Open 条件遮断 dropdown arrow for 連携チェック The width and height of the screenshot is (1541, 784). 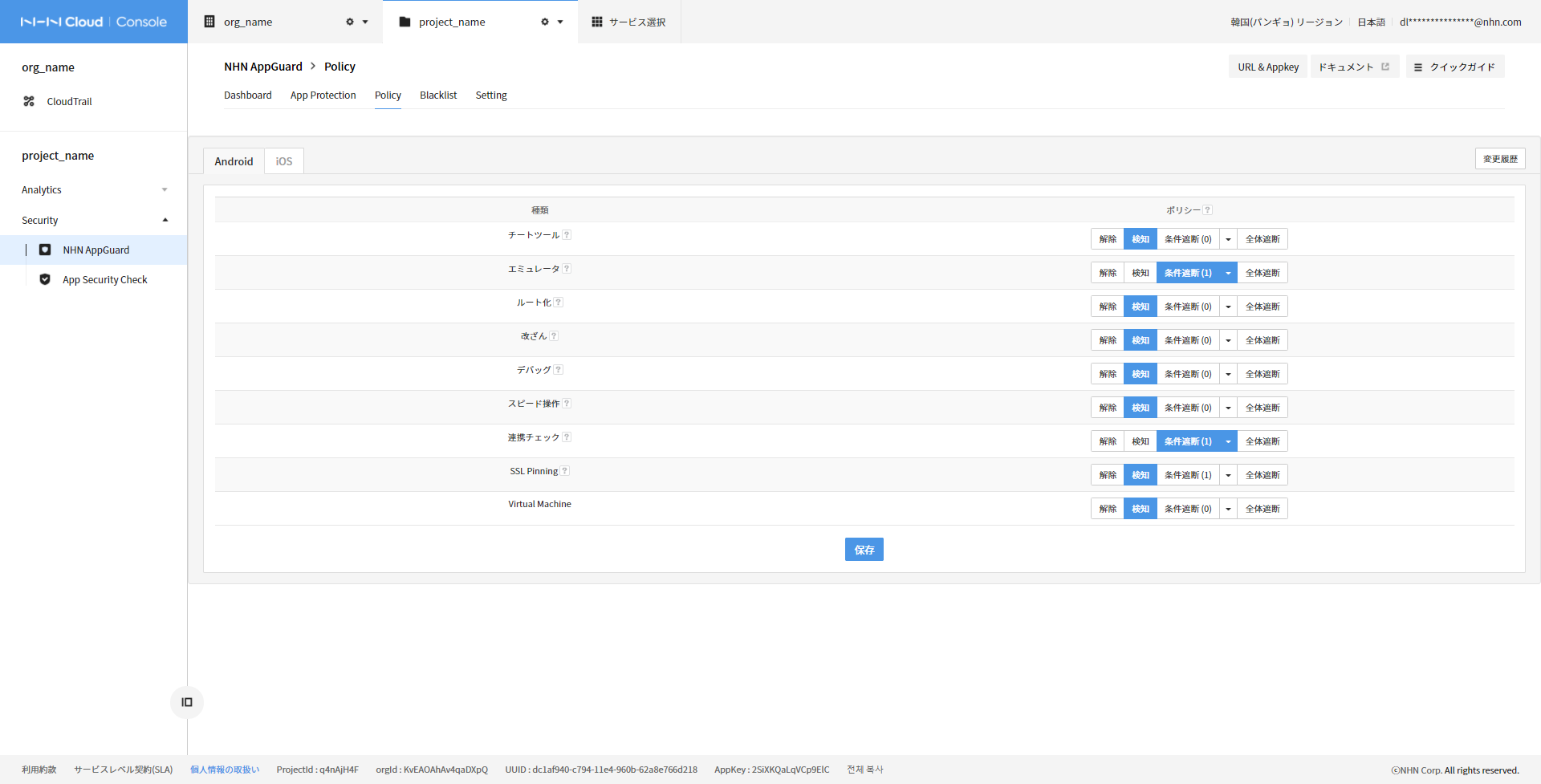click(1228, 441)
